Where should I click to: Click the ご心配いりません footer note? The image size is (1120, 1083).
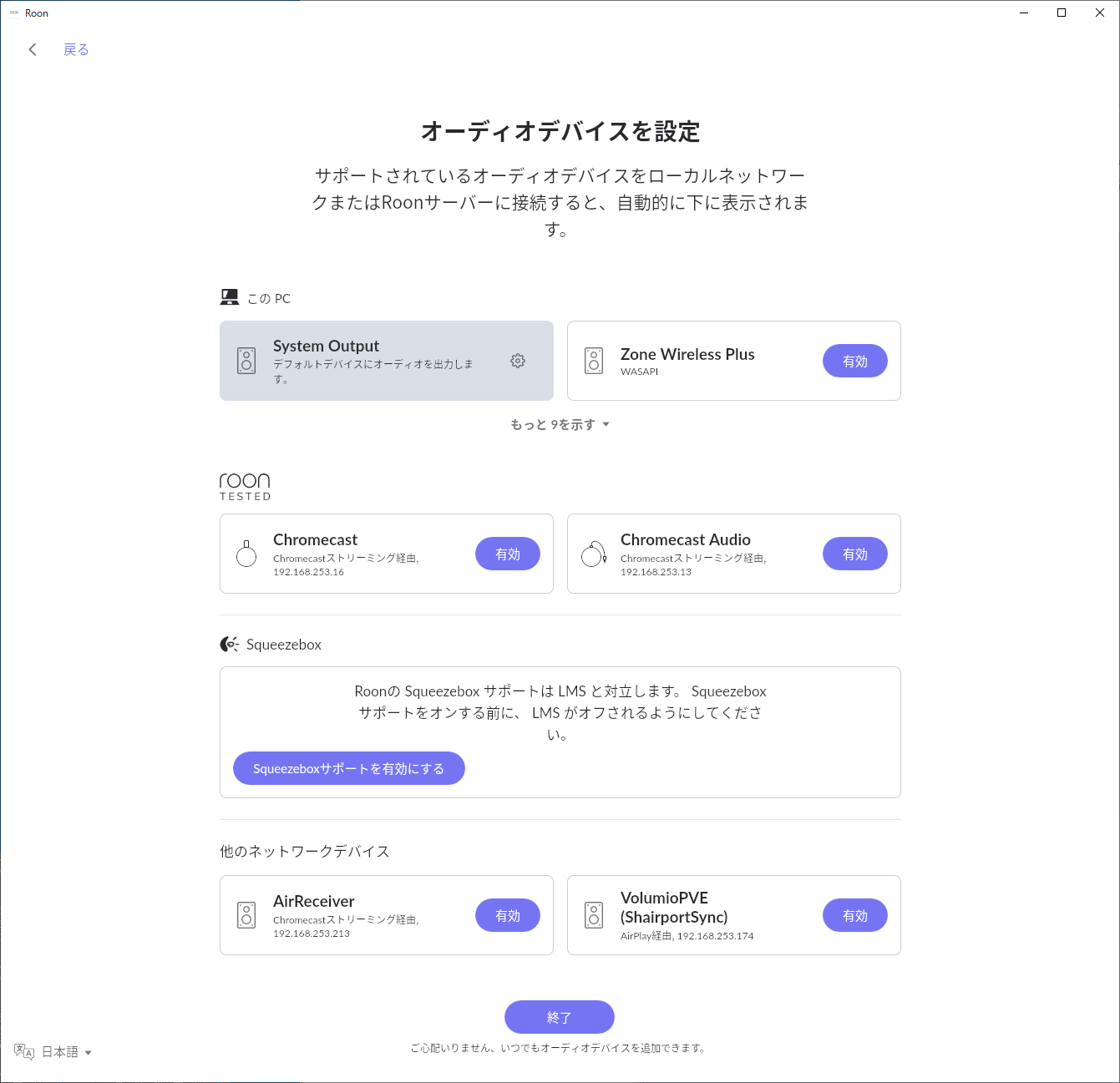558,1048
